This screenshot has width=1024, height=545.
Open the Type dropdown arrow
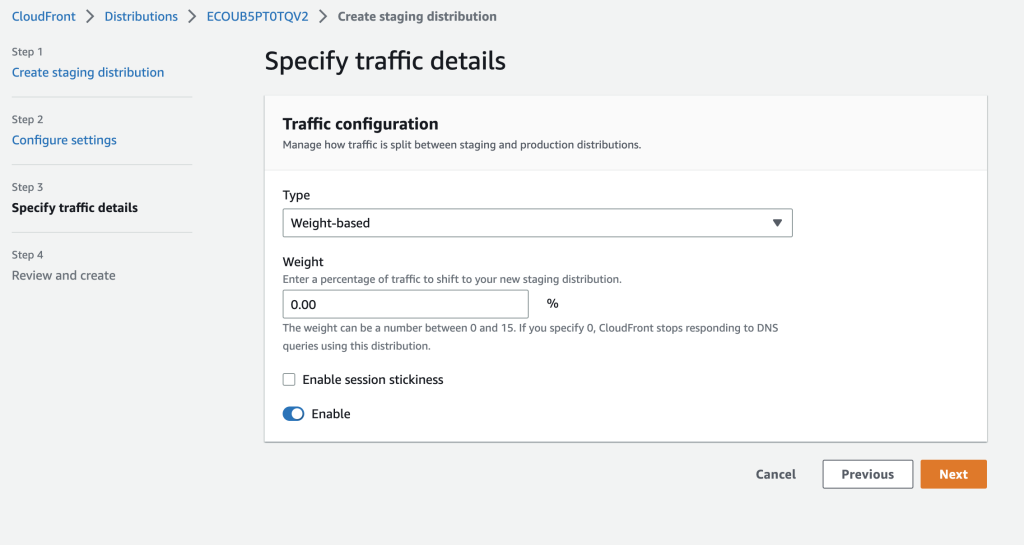click(777, 223)
